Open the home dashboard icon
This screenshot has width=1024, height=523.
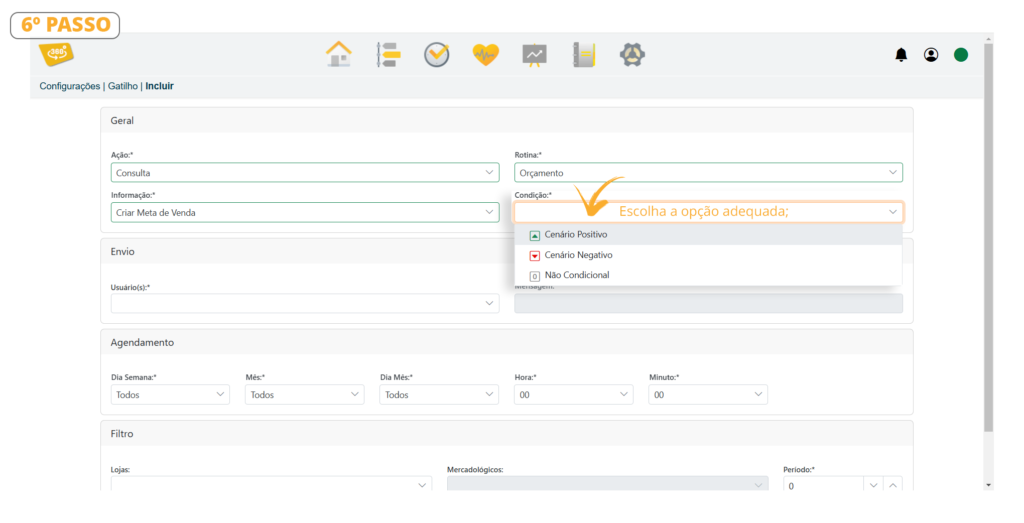pyautogui.click(x=338, y=54)
